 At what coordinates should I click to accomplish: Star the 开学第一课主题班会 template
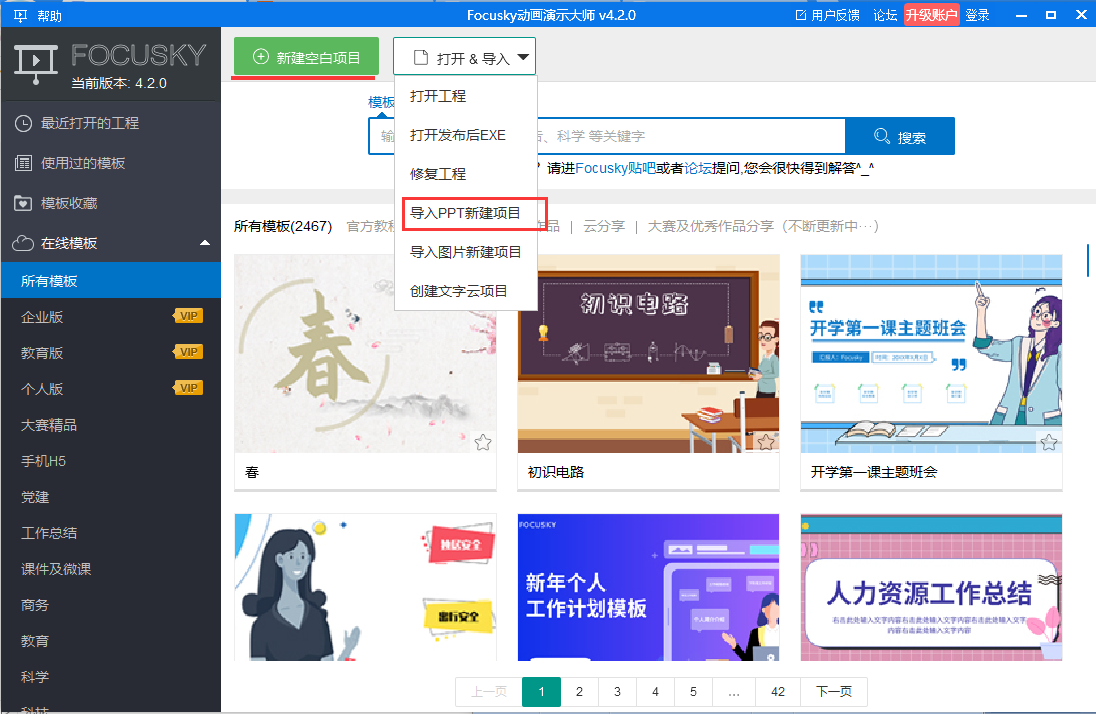tap(1048, 441)
